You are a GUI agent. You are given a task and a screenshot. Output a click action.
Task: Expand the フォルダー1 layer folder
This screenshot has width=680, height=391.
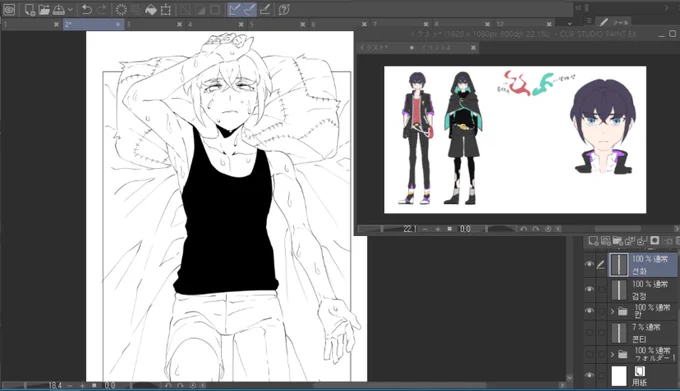click(x=612, y=355)
